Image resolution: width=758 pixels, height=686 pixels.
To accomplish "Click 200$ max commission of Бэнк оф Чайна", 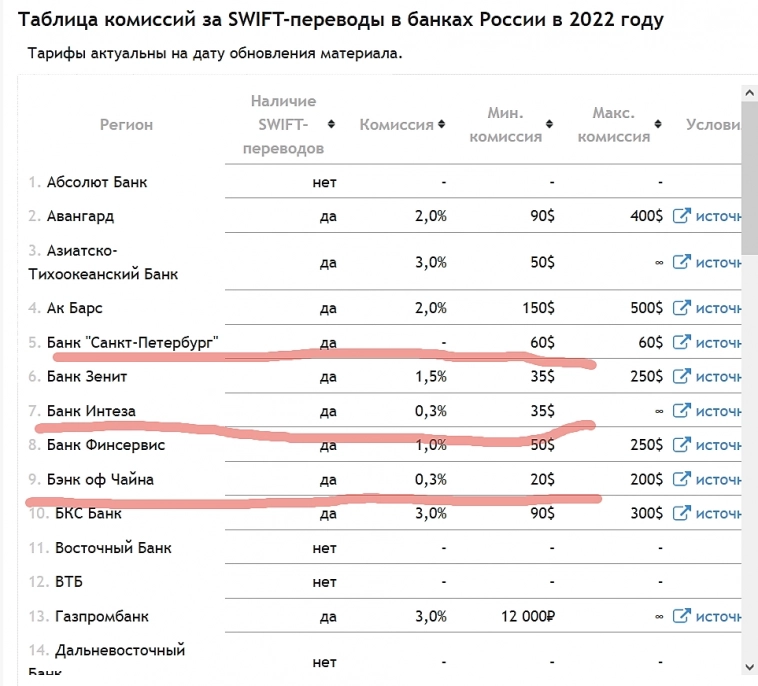I will [x=646, y=480].
